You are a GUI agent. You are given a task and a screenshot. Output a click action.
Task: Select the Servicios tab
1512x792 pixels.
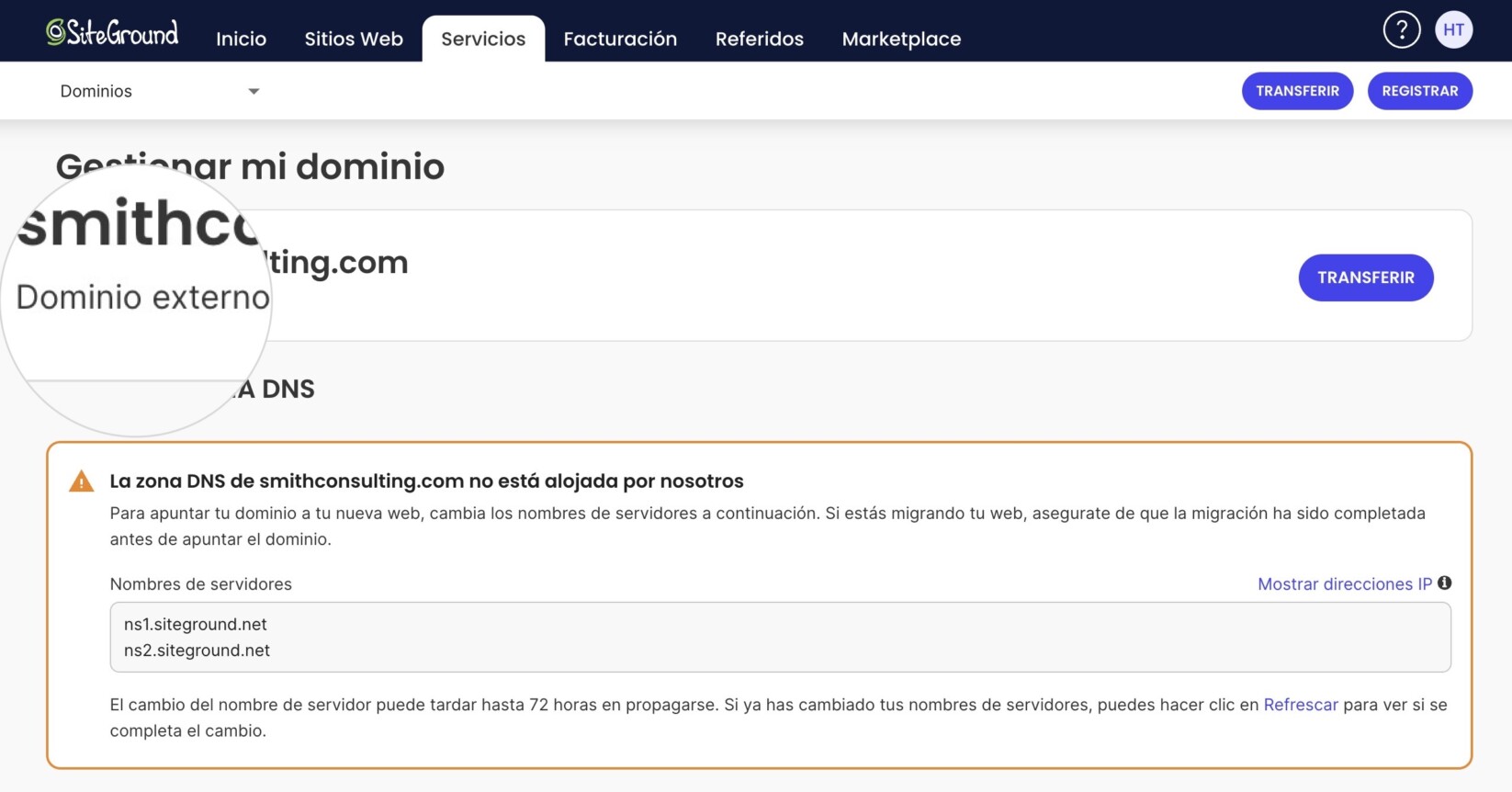click(483, 39)
